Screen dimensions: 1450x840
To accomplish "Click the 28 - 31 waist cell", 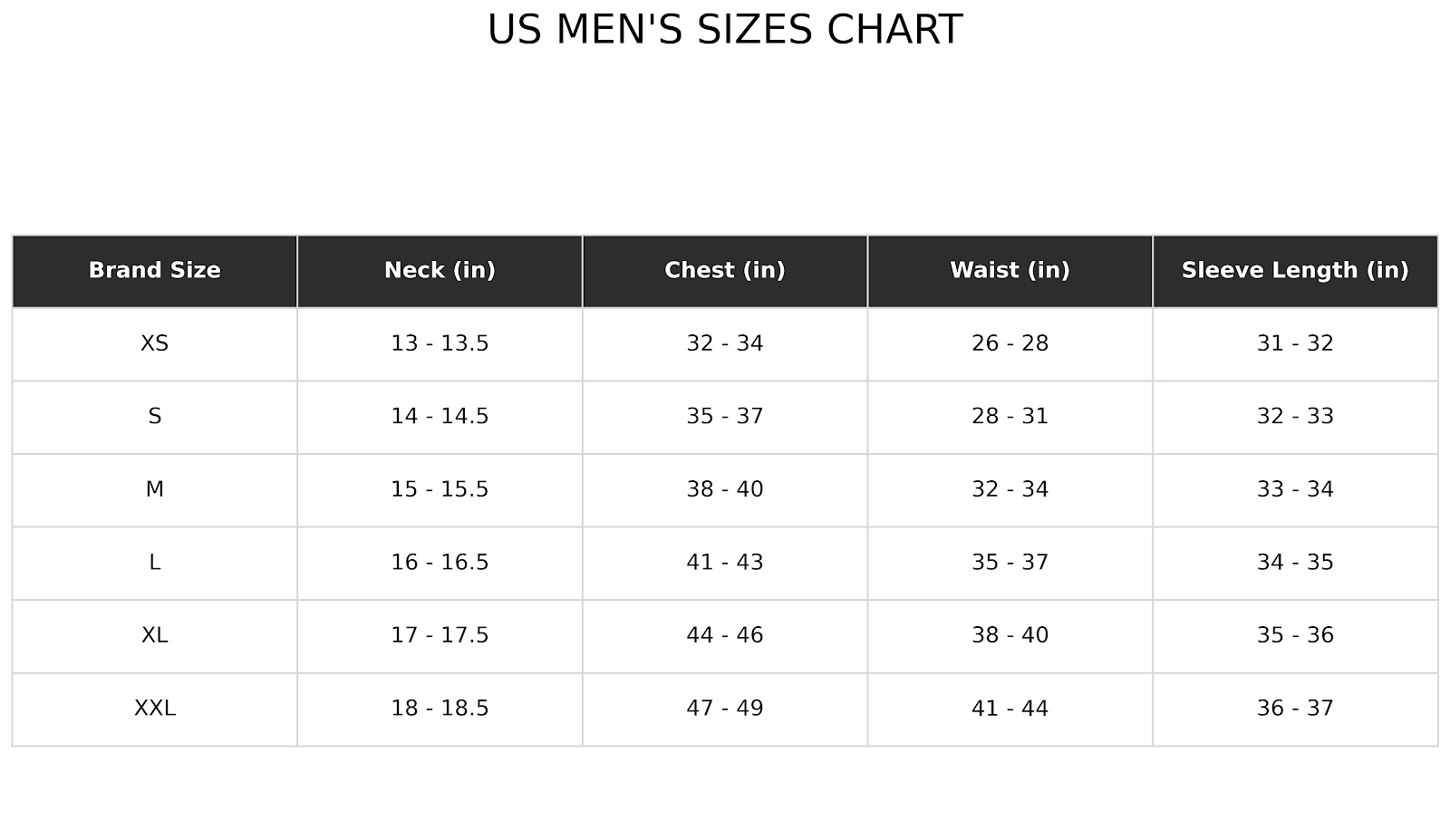I will 1010,417.
